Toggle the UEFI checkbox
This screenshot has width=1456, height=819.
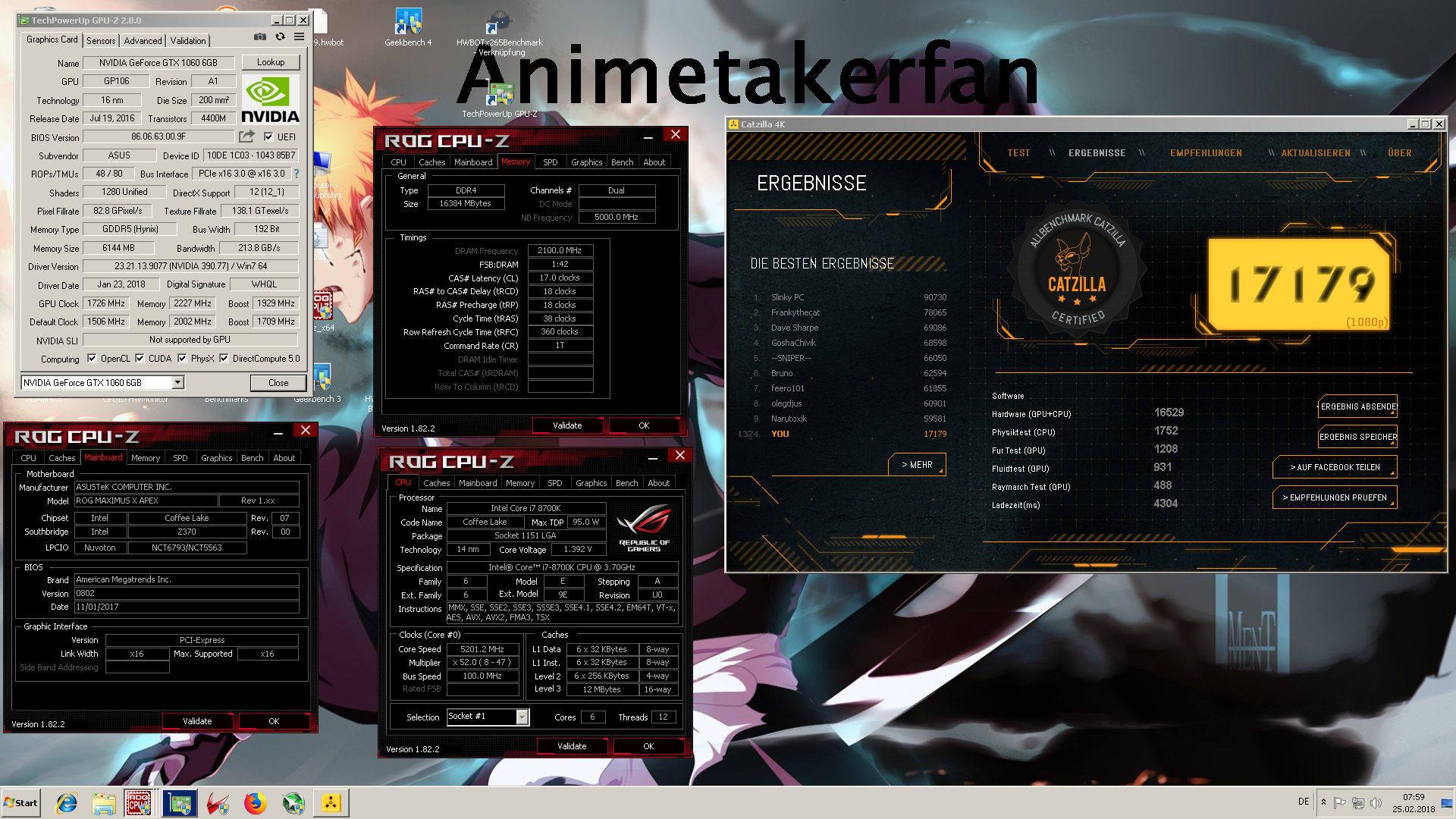point(268,137)
